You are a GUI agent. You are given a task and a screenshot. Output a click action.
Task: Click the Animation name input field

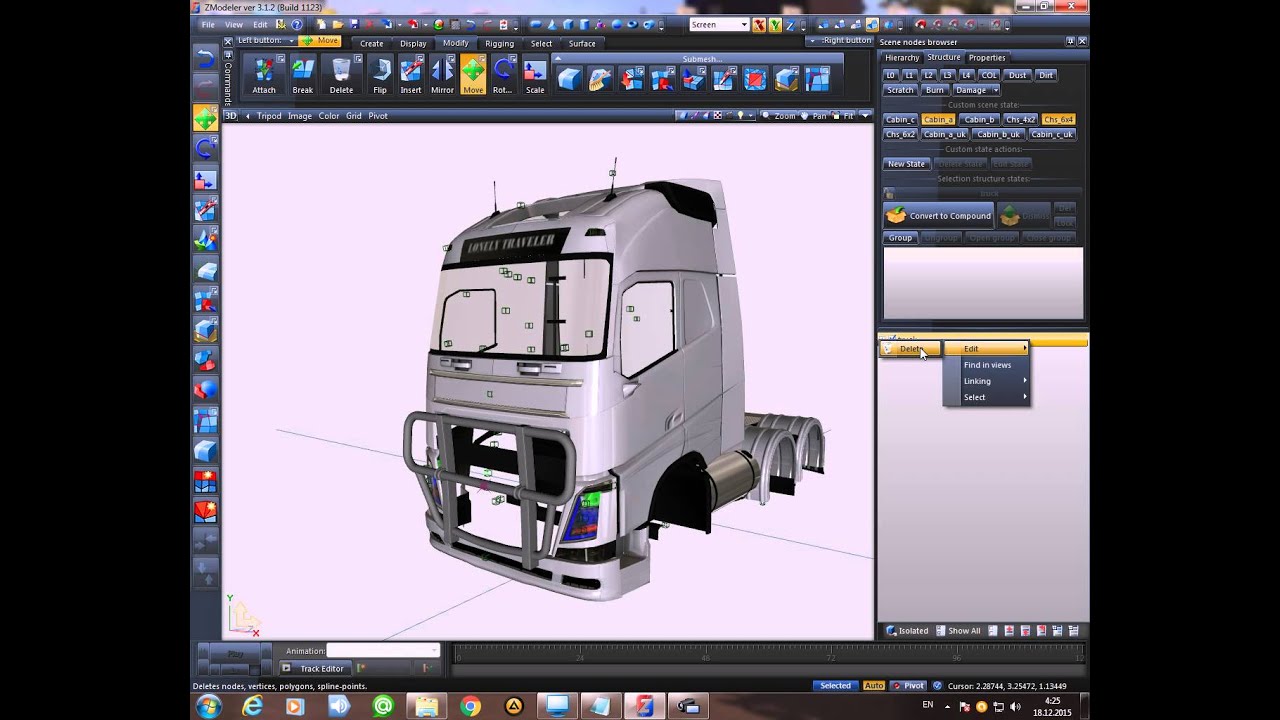click(x=383, y=651)
